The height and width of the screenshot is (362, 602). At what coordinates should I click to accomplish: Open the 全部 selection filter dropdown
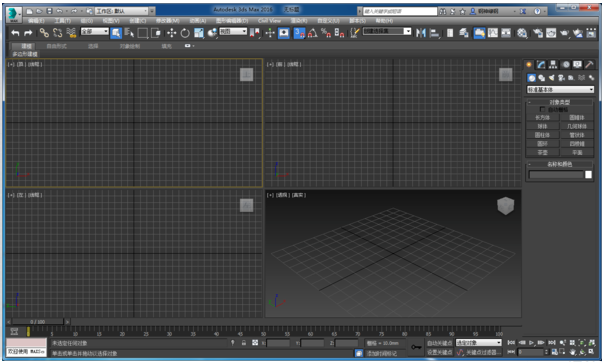[x=94, y=31]
